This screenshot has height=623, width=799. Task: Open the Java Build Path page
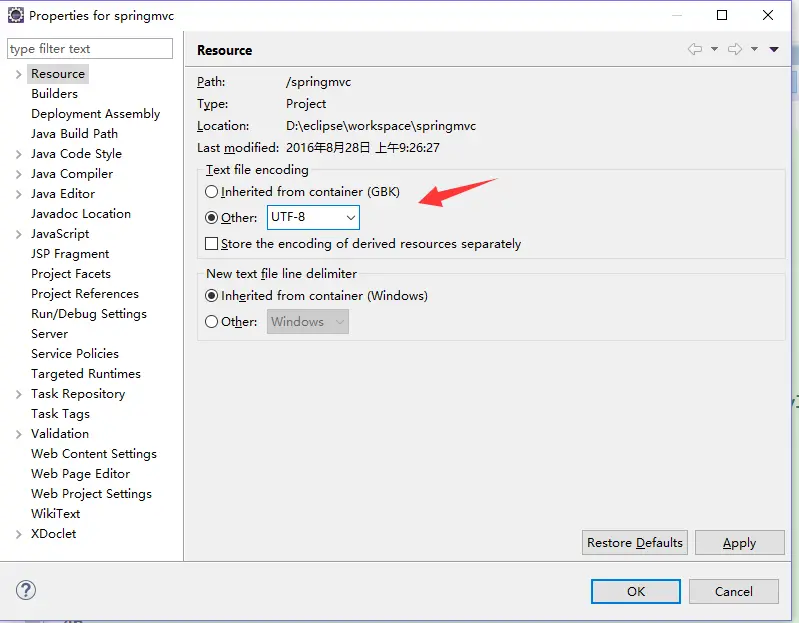pos(74,133)
